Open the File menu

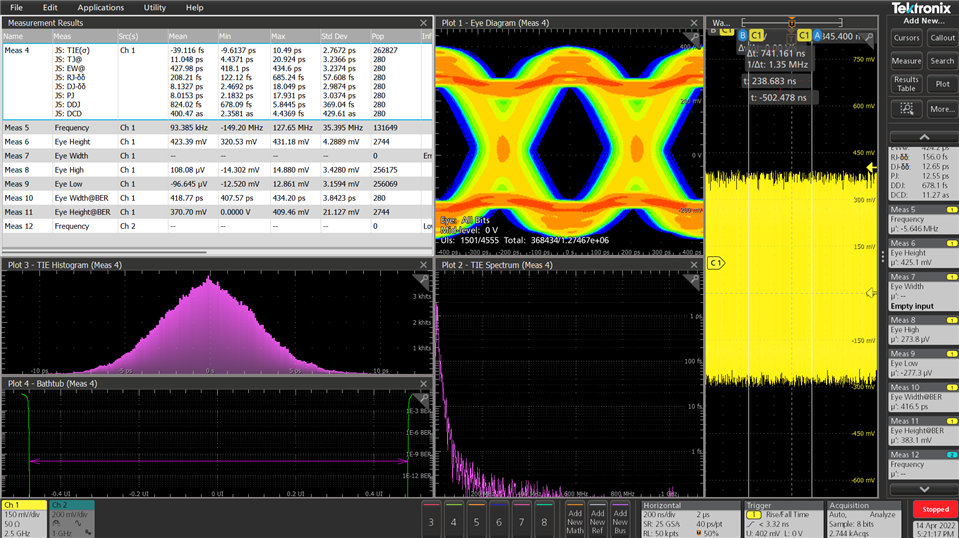tap(17, 7)
